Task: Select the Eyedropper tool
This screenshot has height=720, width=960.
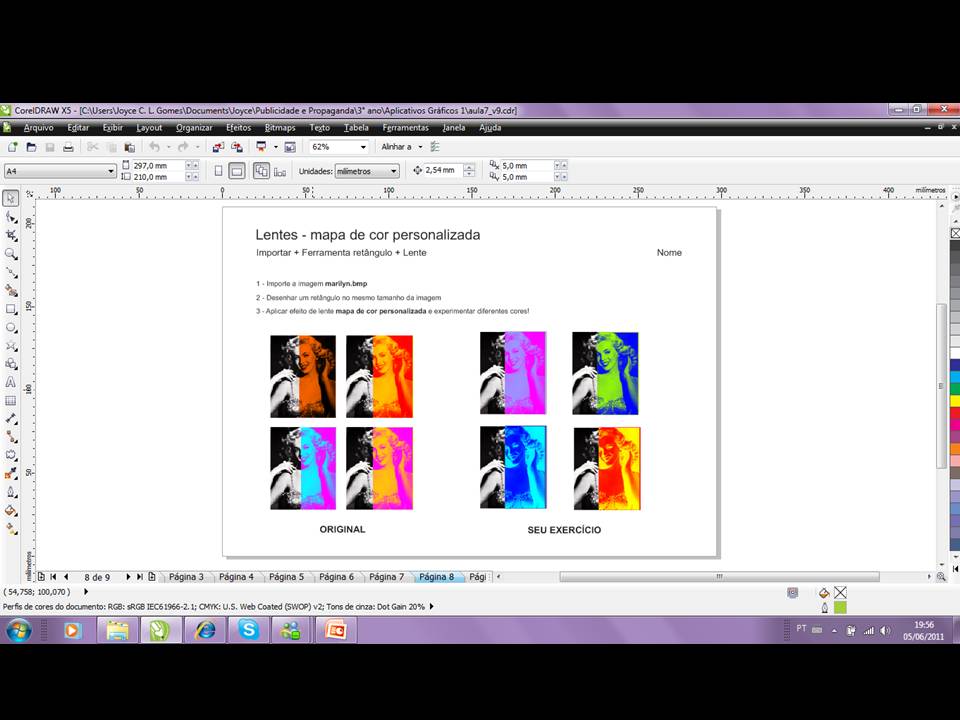Action: click(x=11, y=473)
